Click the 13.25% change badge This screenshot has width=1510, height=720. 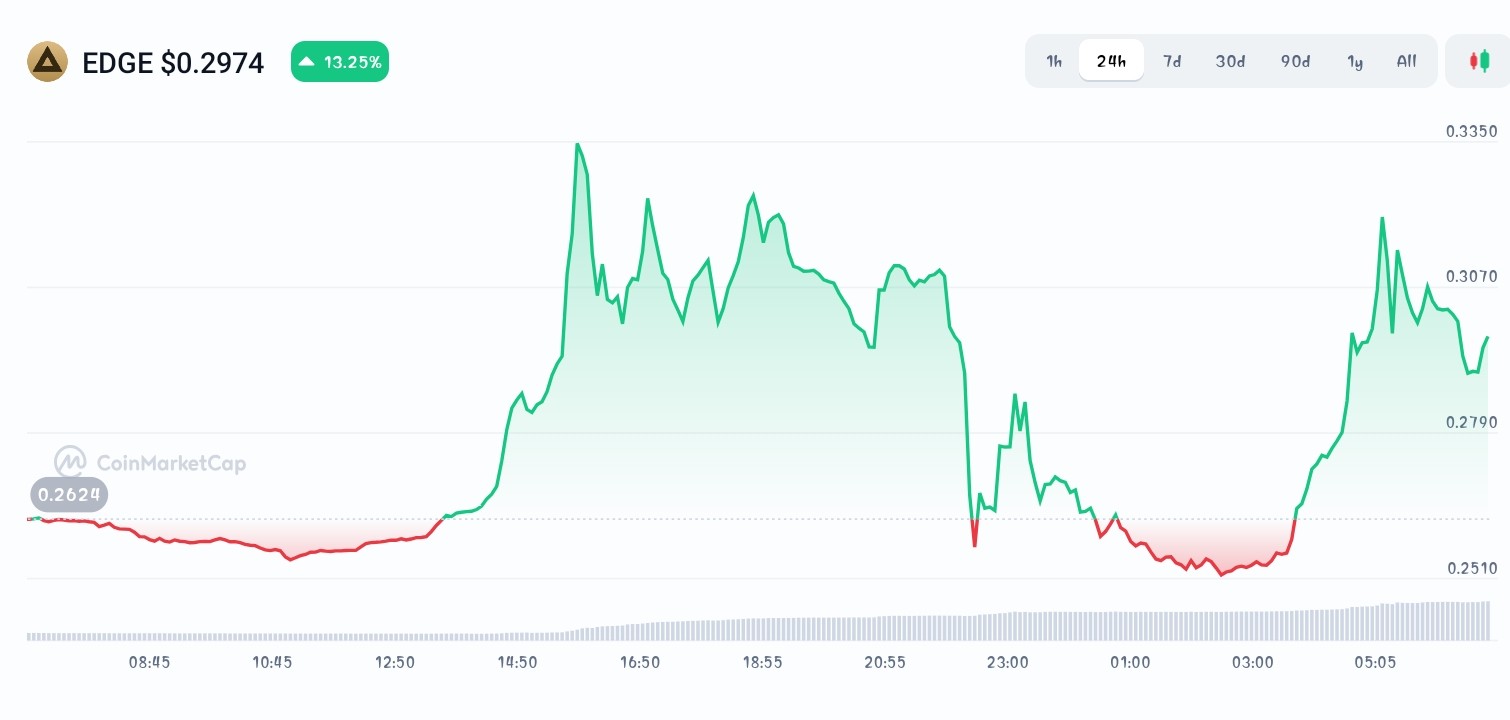[x=340, y=62]
